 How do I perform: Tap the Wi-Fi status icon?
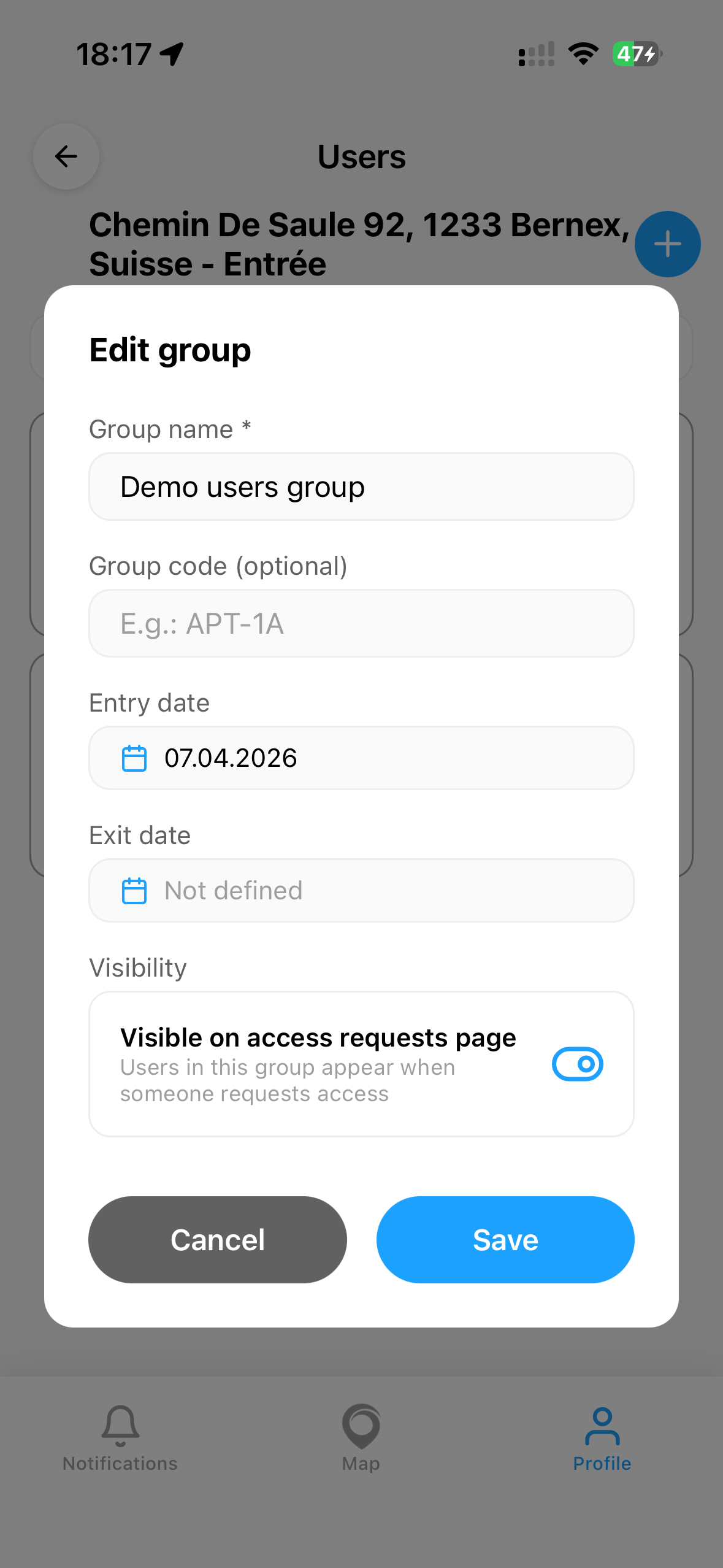[583, 54]
